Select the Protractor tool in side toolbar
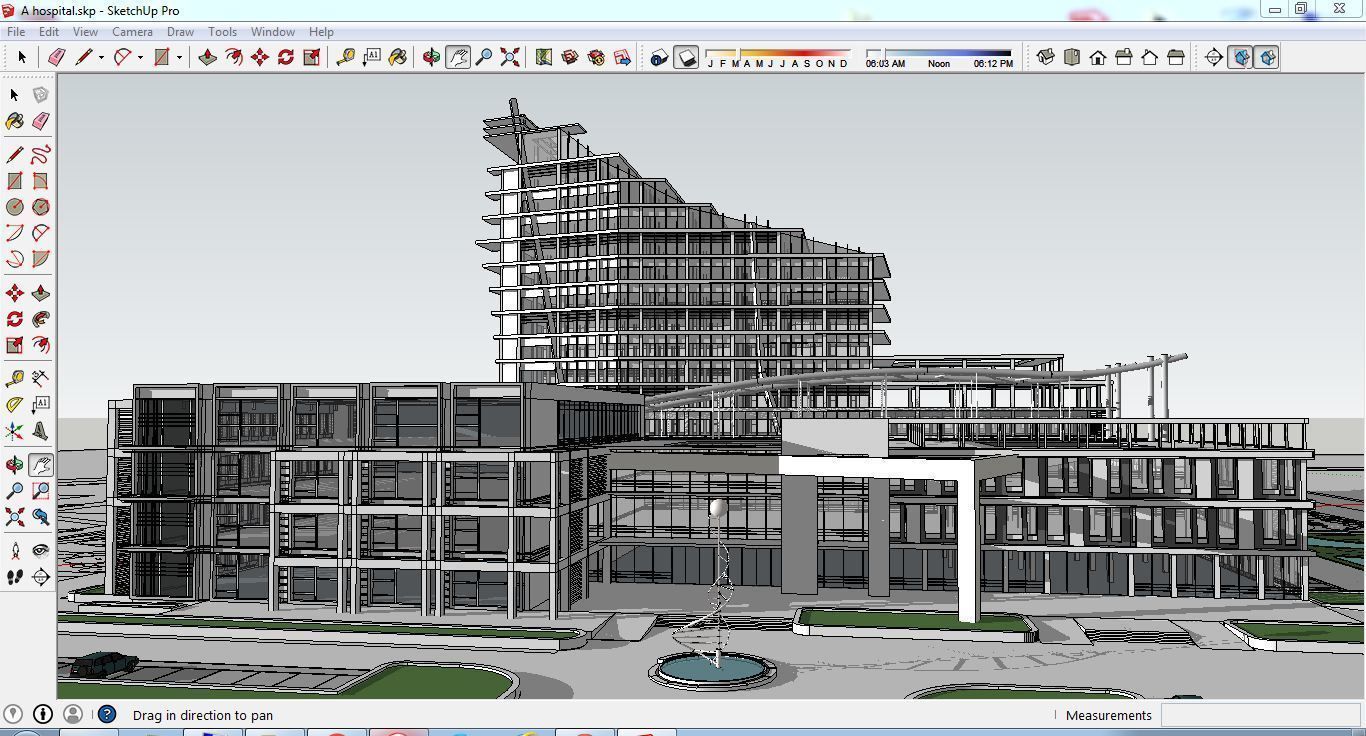 point(15,405)
